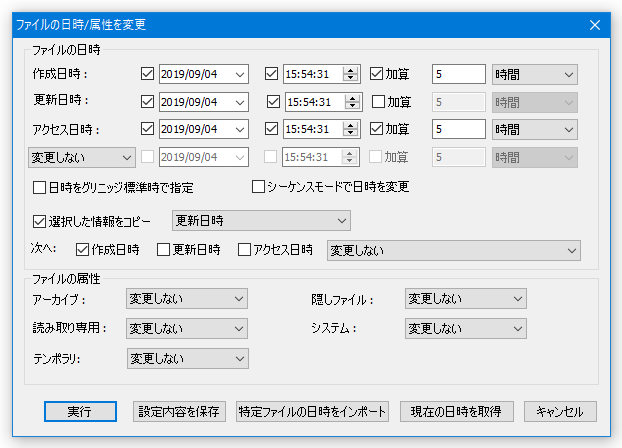Toggle the アクセス日時 date checkbox

[x=147, y=129]
